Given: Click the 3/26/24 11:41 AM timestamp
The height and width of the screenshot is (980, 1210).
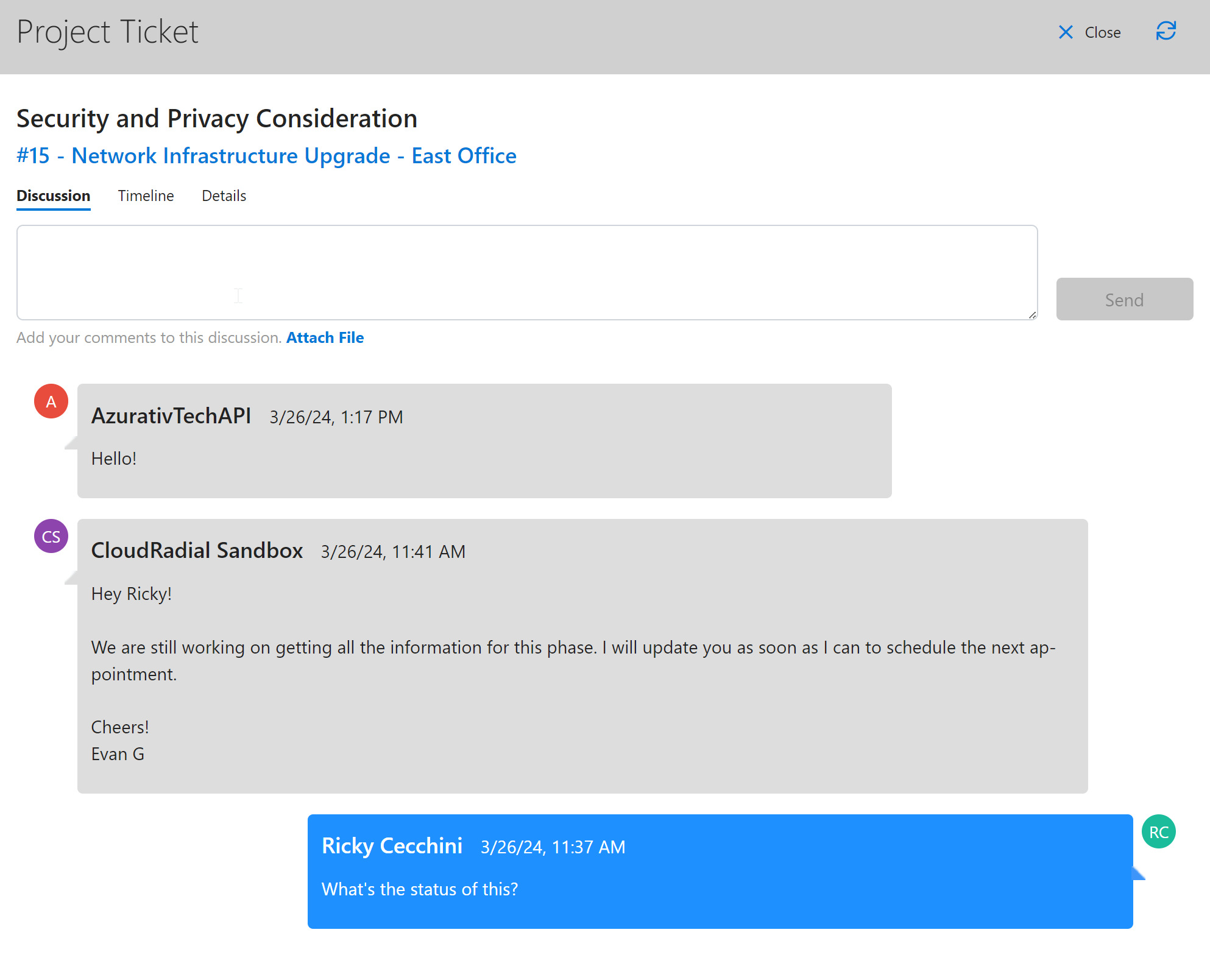Looking at the screenshot, I should click(x=393, y=552).
